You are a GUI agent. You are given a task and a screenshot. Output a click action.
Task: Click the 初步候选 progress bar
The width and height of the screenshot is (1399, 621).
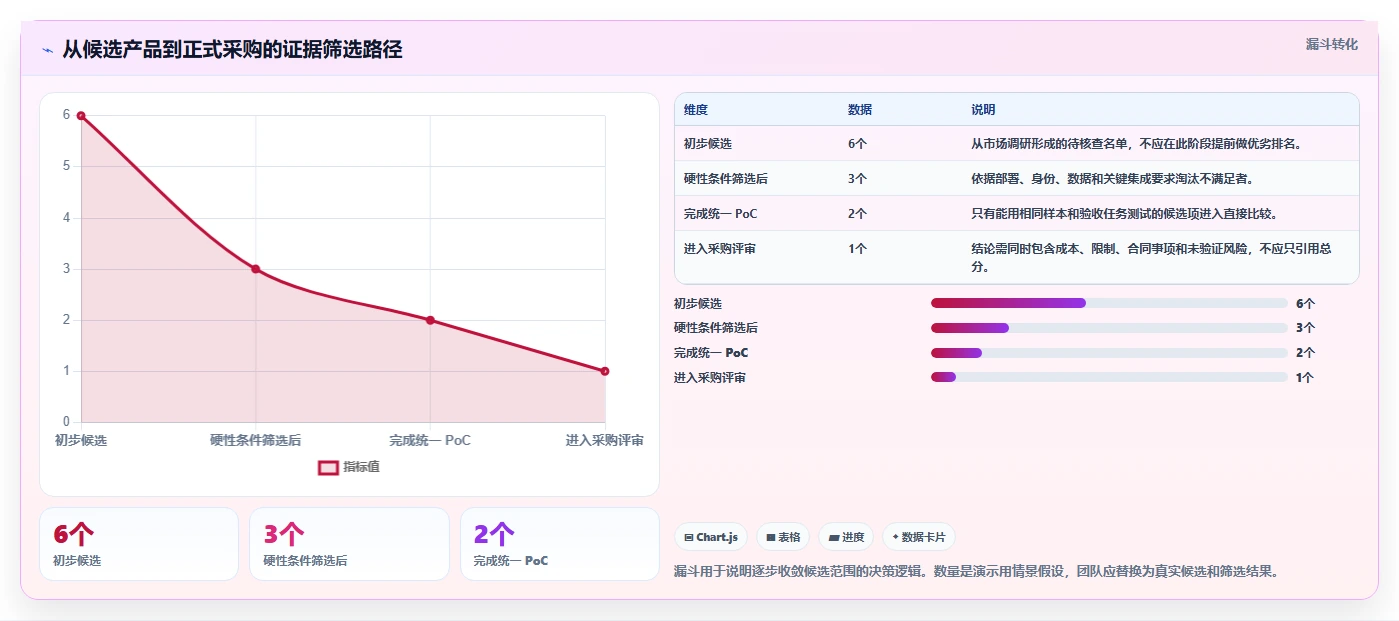point(1109,303)
